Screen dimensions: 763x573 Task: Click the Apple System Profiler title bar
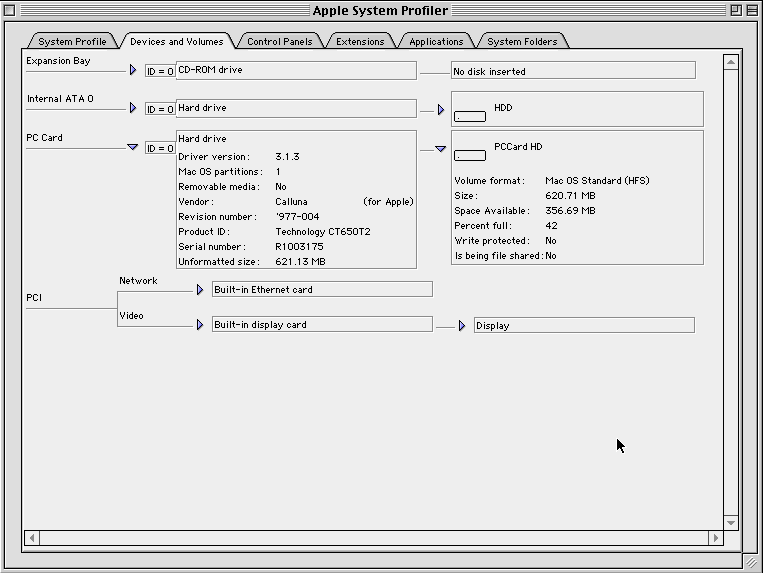coord(380,10)
